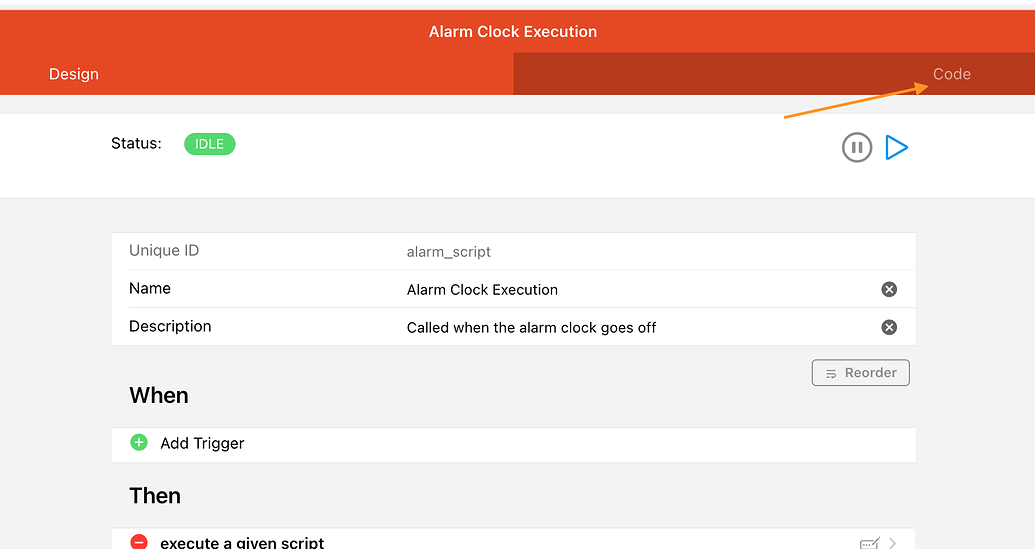This screenshot has width=1035, height=549.
Task: Open the execute a given script action
Action: [x=242, y=542]
